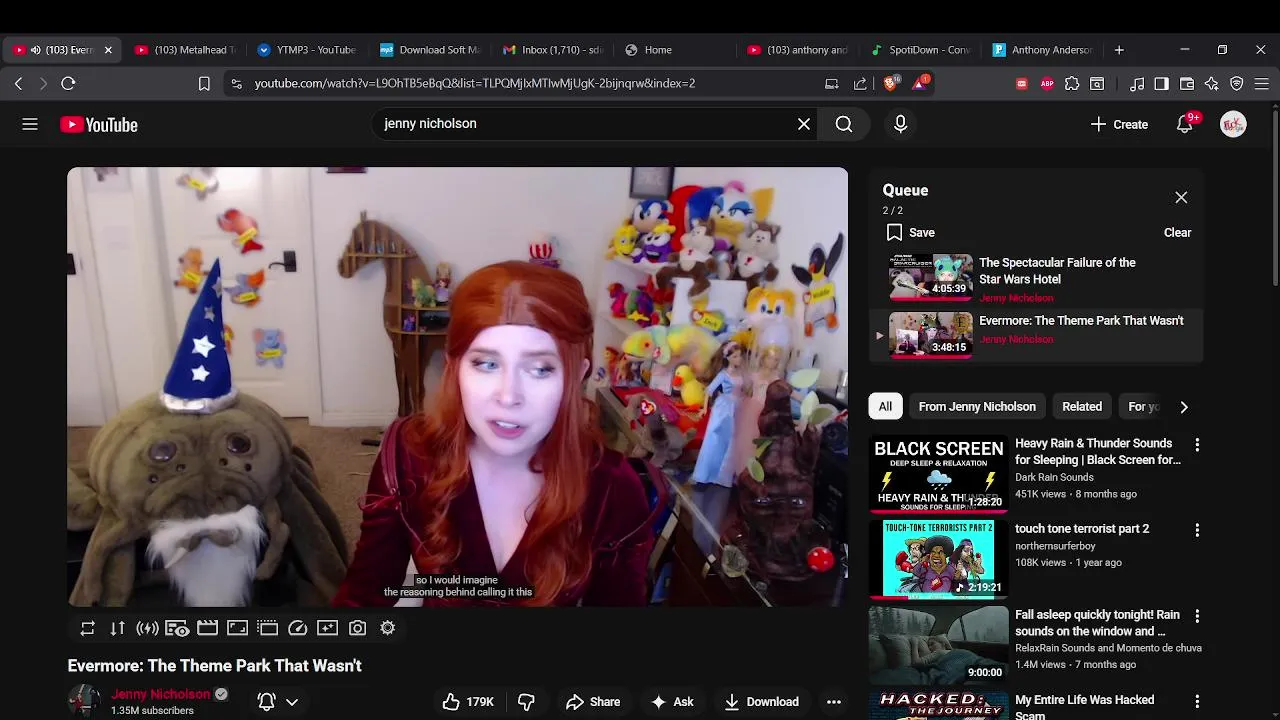
Task: Open the pop-up player icon
Action: 267,628
